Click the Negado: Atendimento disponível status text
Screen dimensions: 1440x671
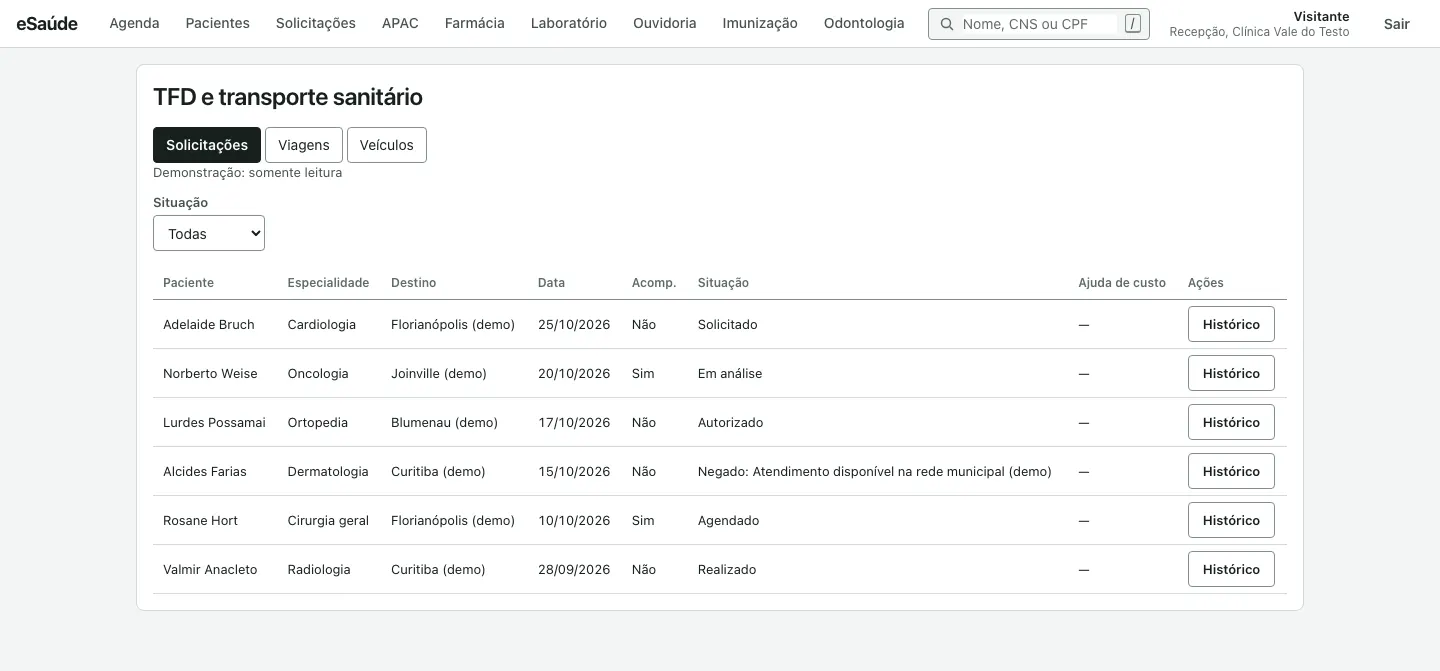[x=875, y=471]
